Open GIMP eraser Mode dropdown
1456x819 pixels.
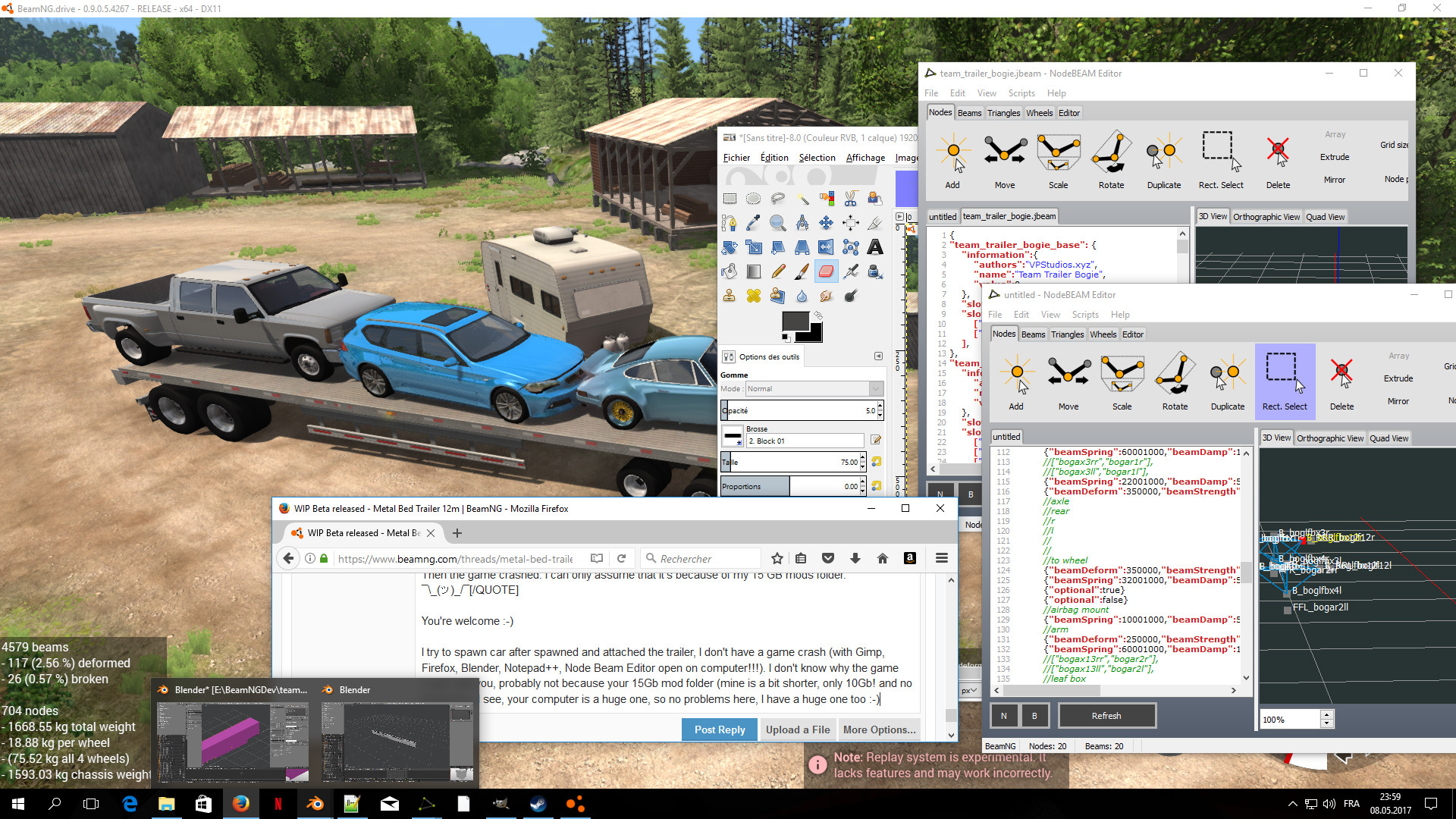click(814, 389)
